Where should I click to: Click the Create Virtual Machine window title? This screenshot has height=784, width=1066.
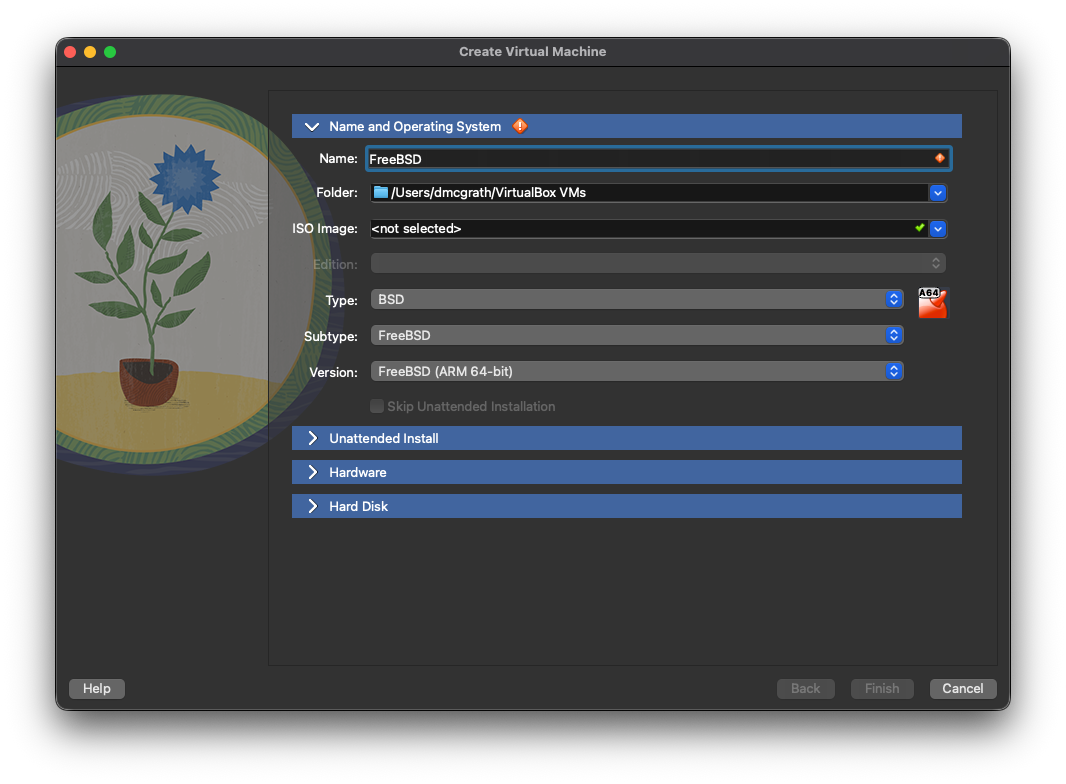(x=532, y=52)
